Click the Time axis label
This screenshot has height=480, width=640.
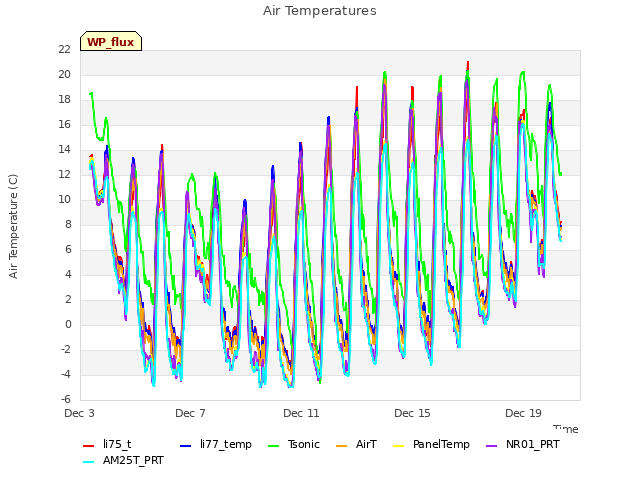[x=566, y=429]
